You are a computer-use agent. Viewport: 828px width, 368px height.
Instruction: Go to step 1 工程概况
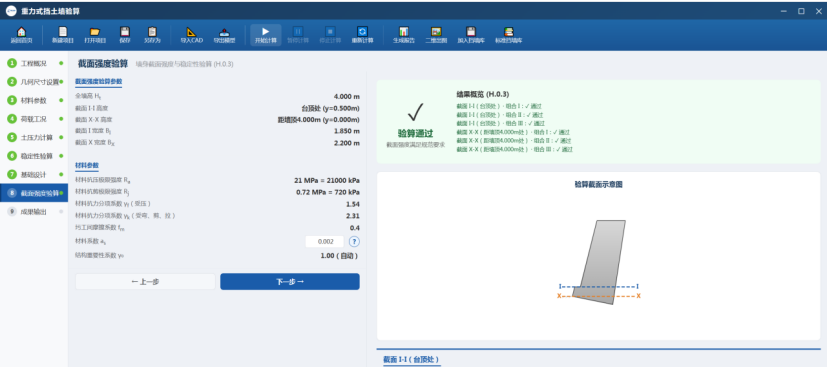[34, 63]
